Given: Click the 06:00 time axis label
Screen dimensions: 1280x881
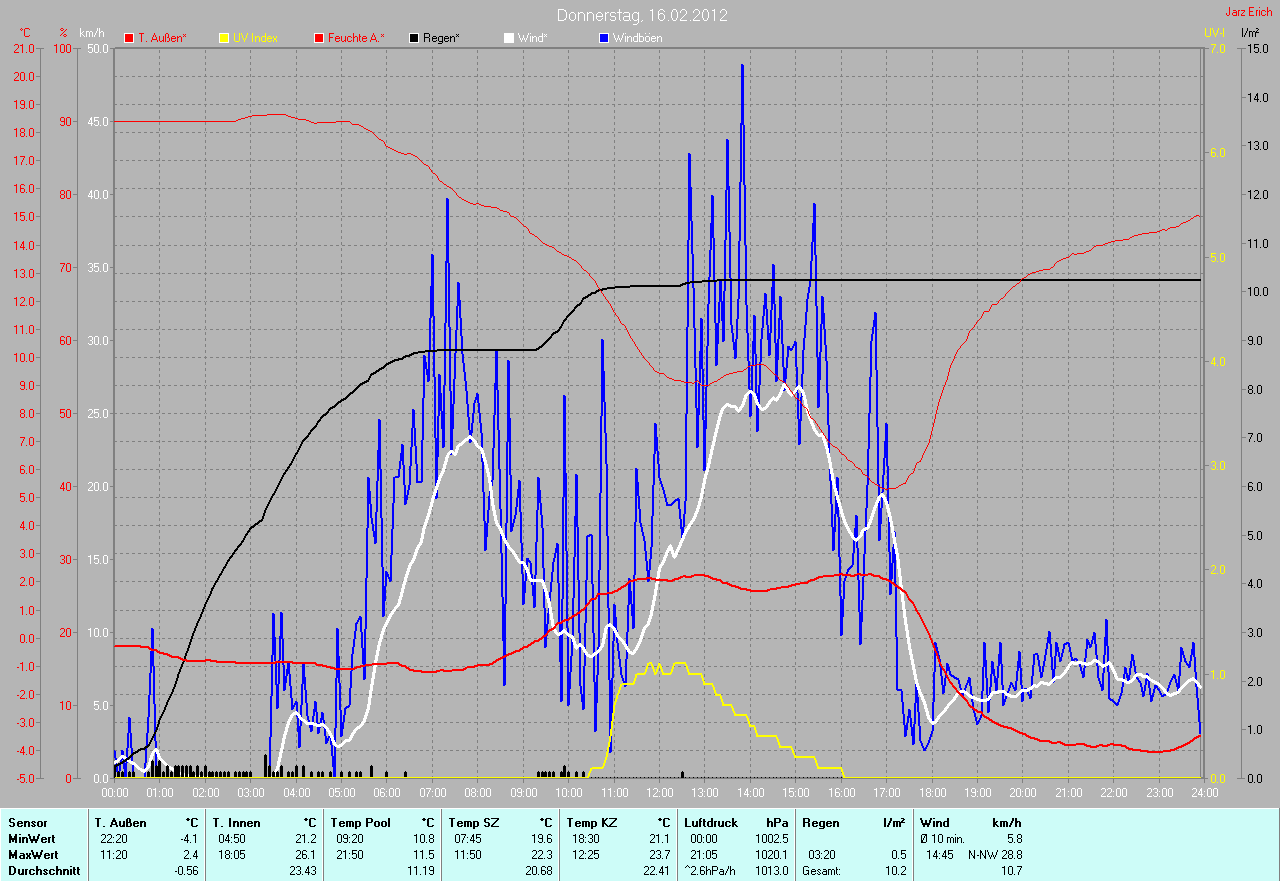Looking at the screenshot, I should [x=387, y=793].
